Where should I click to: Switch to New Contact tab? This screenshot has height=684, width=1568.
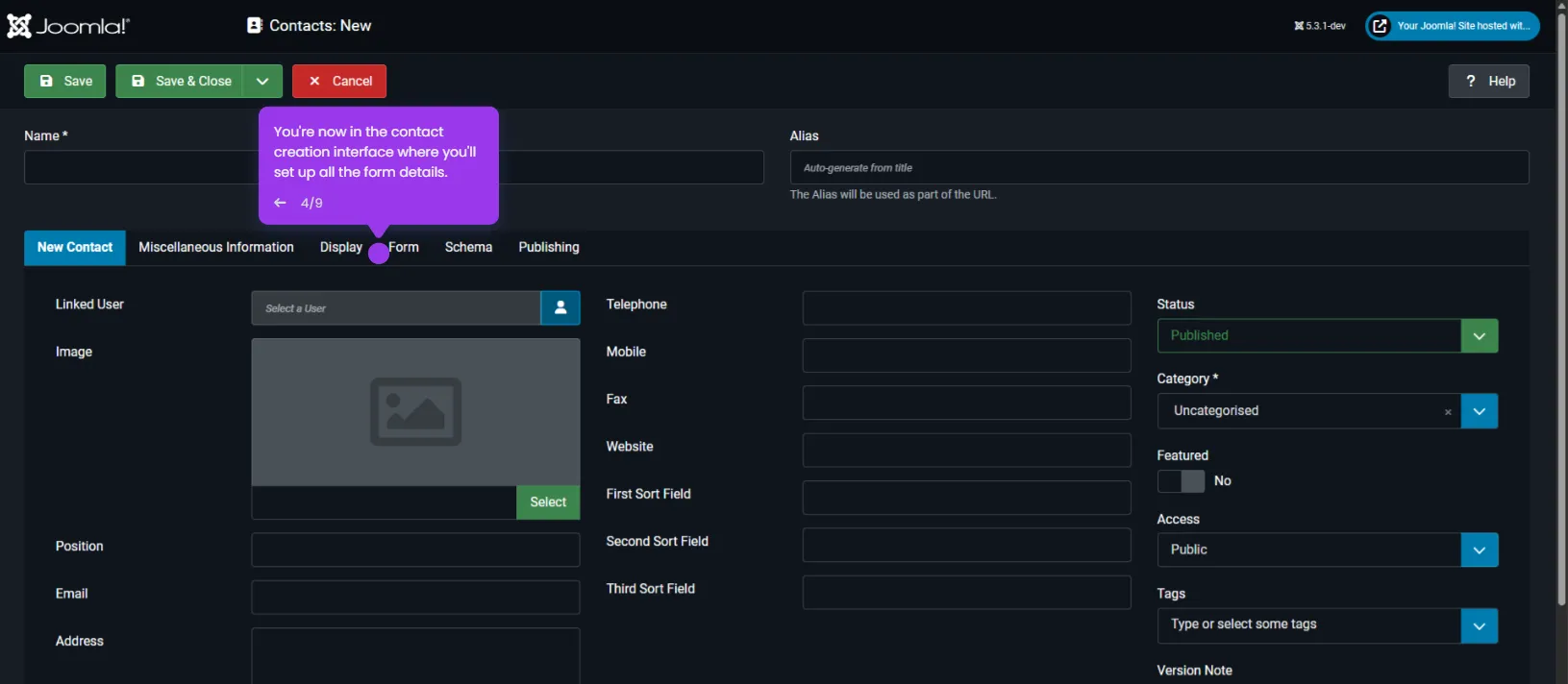pyautogui.click(x=75, y=248)
